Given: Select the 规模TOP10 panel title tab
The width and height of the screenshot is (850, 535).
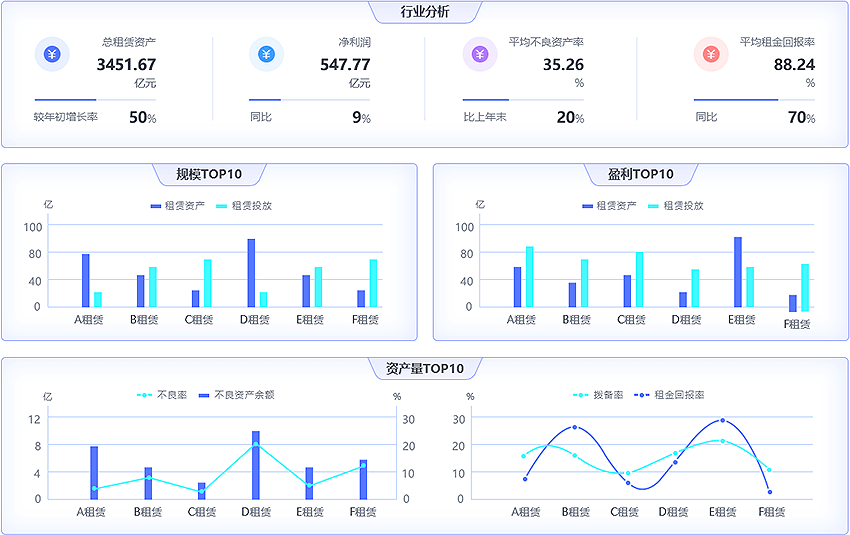Looking at the screenshot, I should pos(209,174).
